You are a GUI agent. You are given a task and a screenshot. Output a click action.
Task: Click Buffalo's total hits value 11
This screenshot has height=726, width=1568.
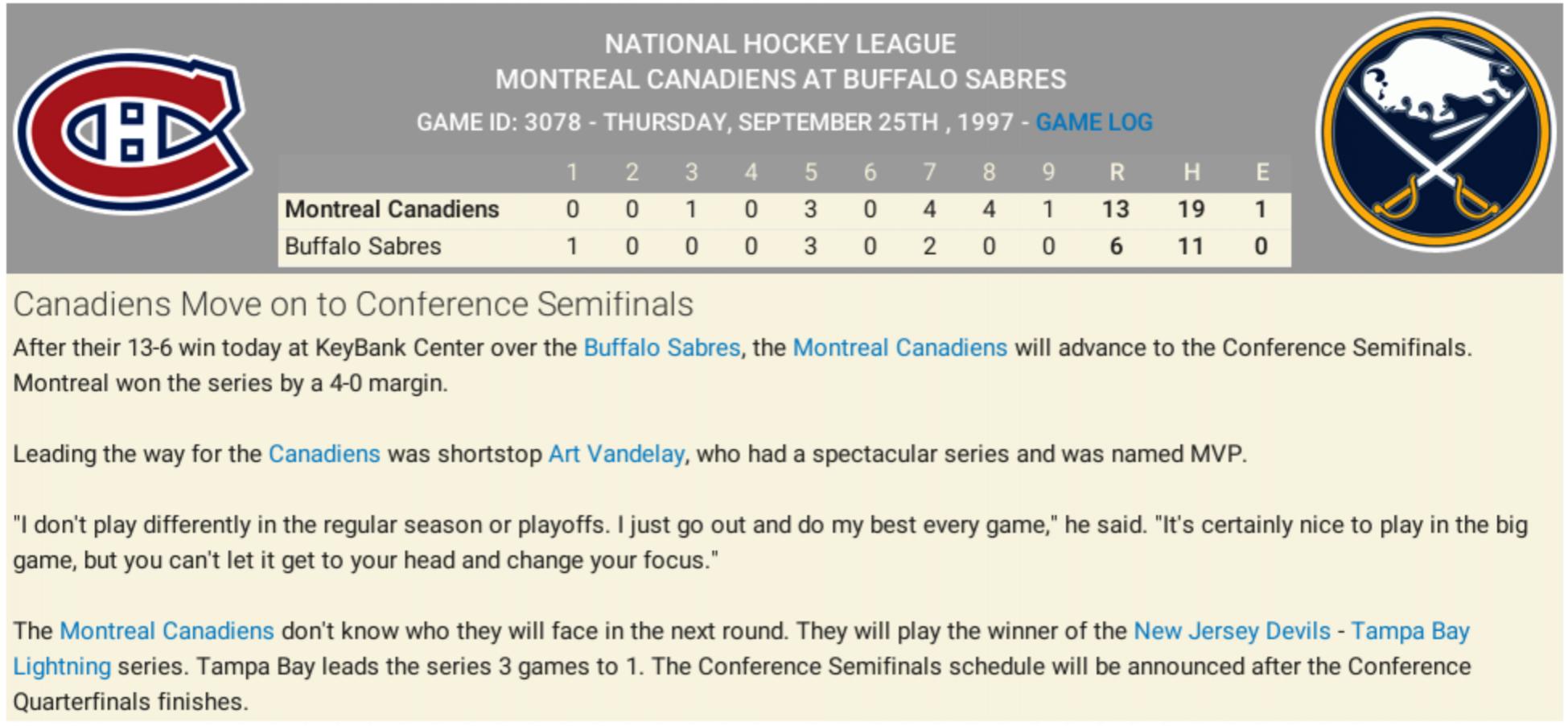[1190, 246]
